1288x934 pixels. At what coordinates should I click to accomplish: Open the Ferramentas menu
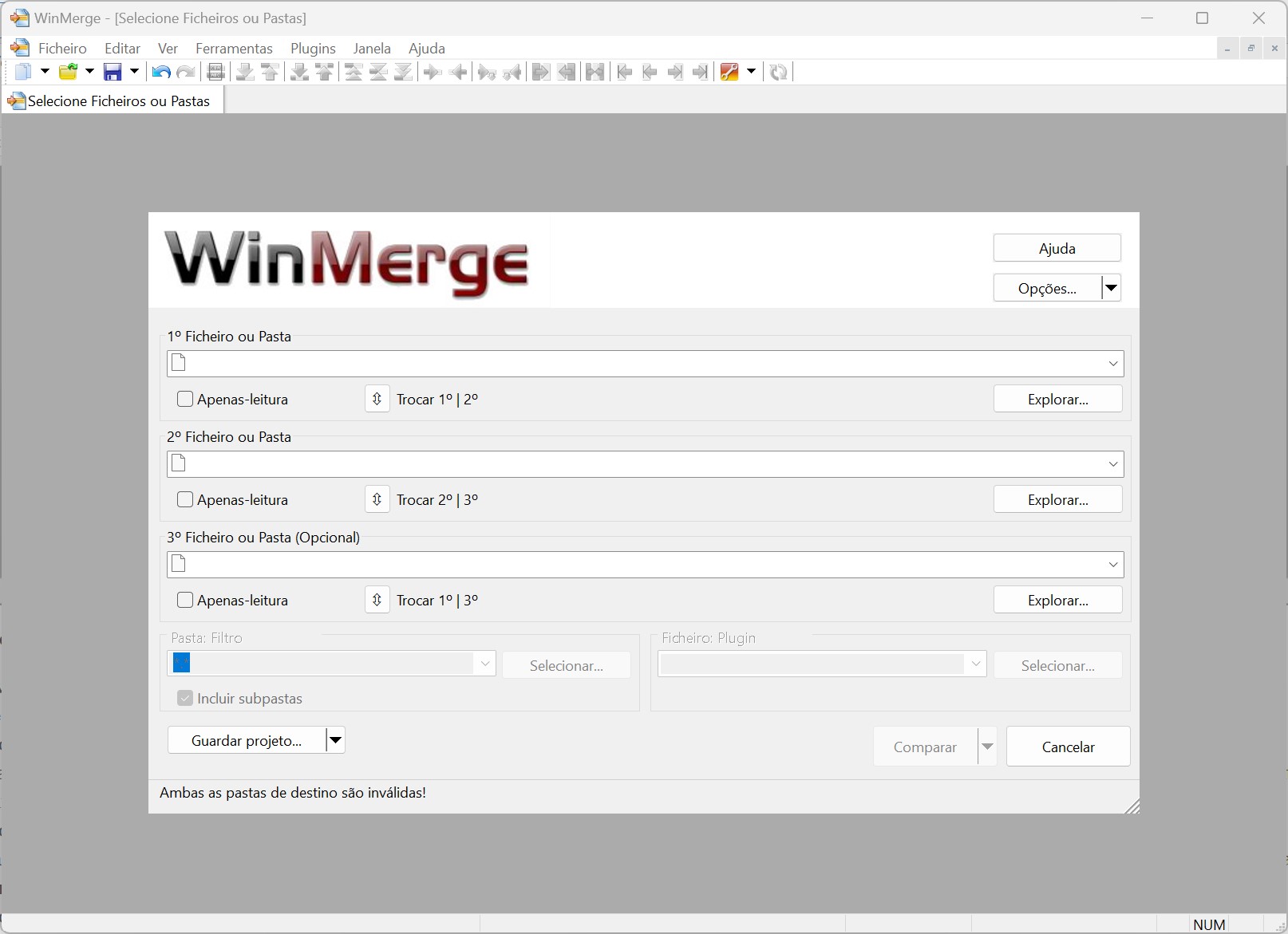(234, 49)
